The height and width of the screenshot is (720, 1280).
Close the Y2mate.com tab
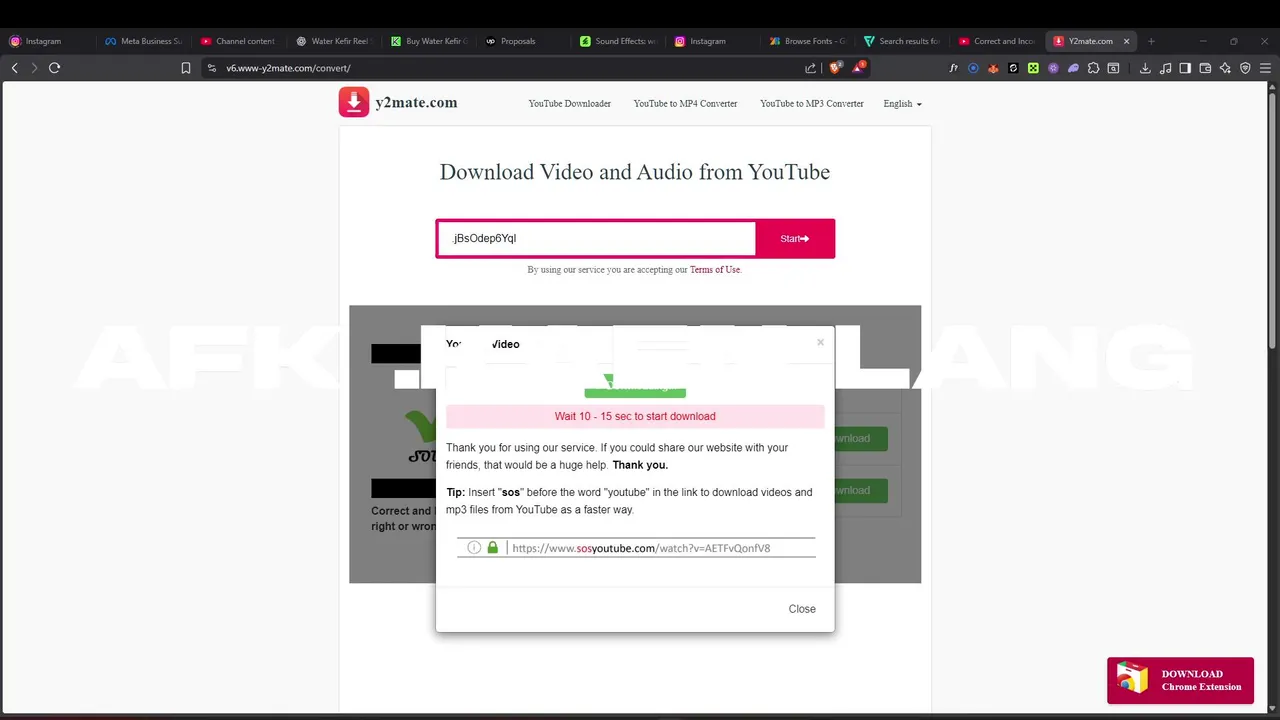point(1126,41)
